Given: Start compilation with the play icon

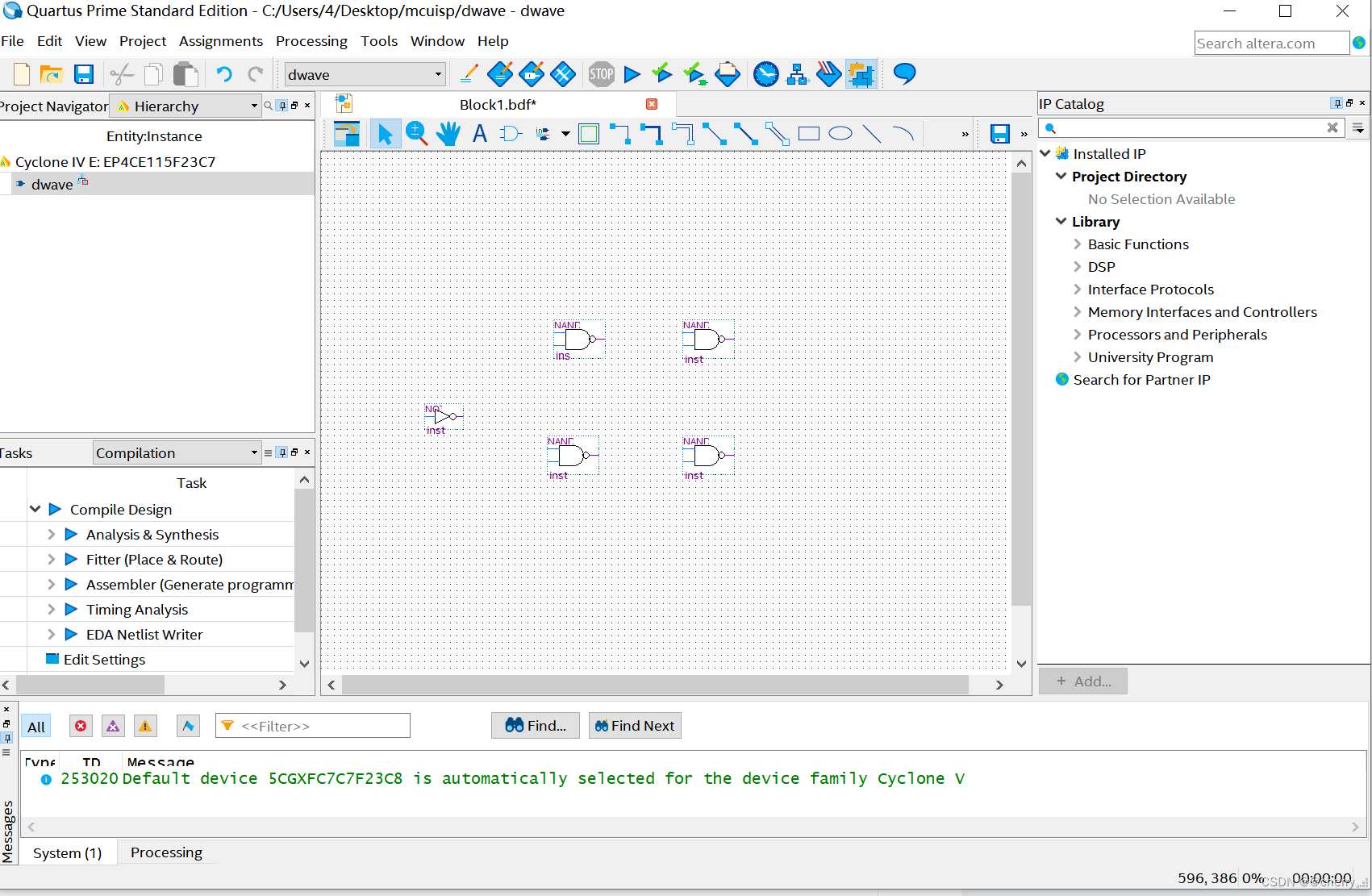Looking at the screenshot, I should point(632,74).
